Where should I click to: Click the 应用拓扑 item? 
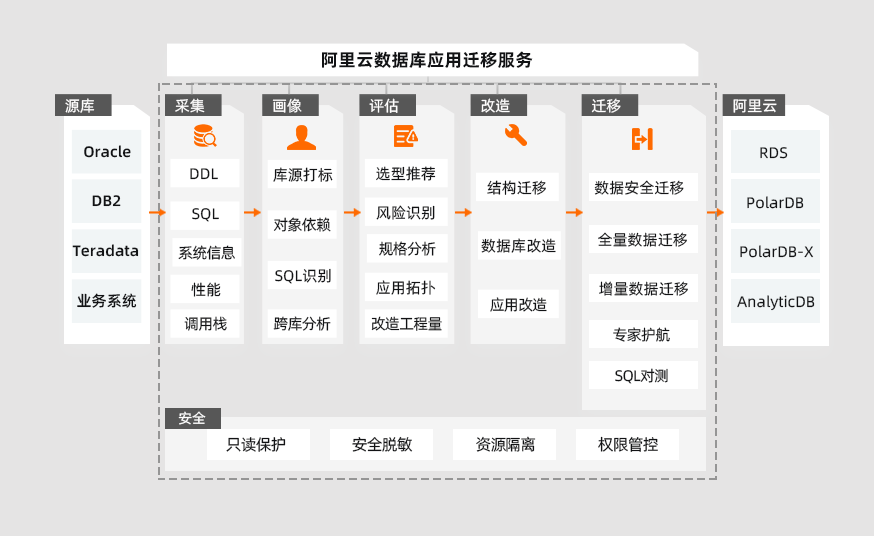point(406,287)
